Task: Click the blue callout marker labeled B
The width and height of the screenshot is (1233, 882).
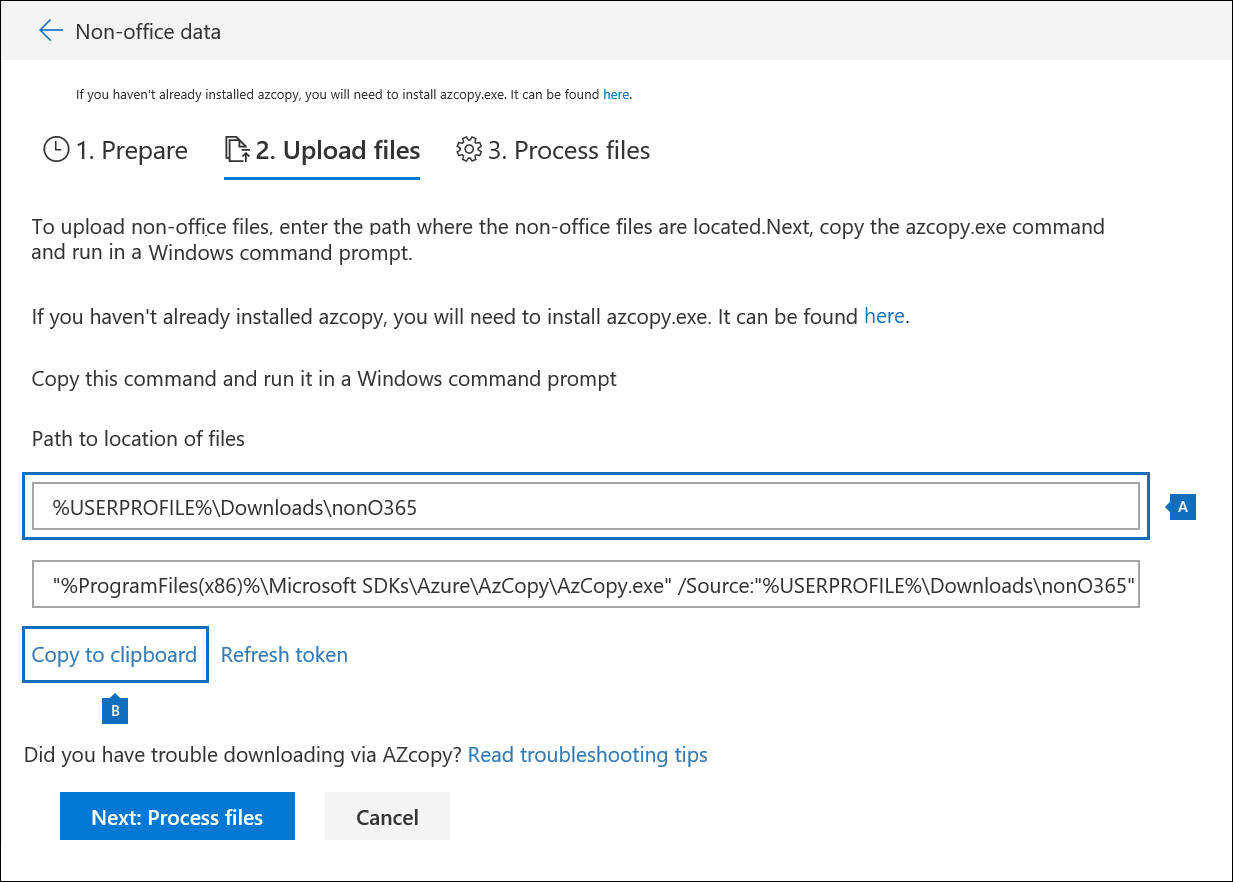Action: [x=115, y=710]
